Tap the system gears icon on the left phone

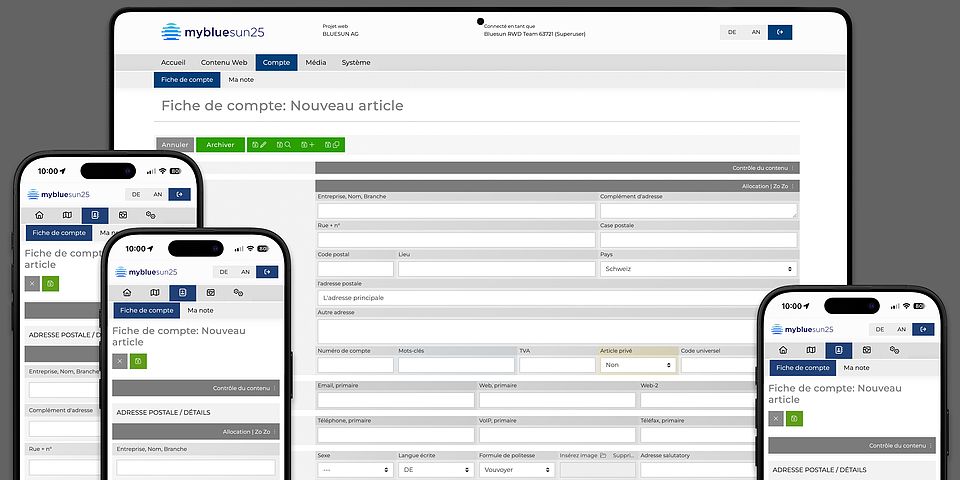[x=151, y=215]
